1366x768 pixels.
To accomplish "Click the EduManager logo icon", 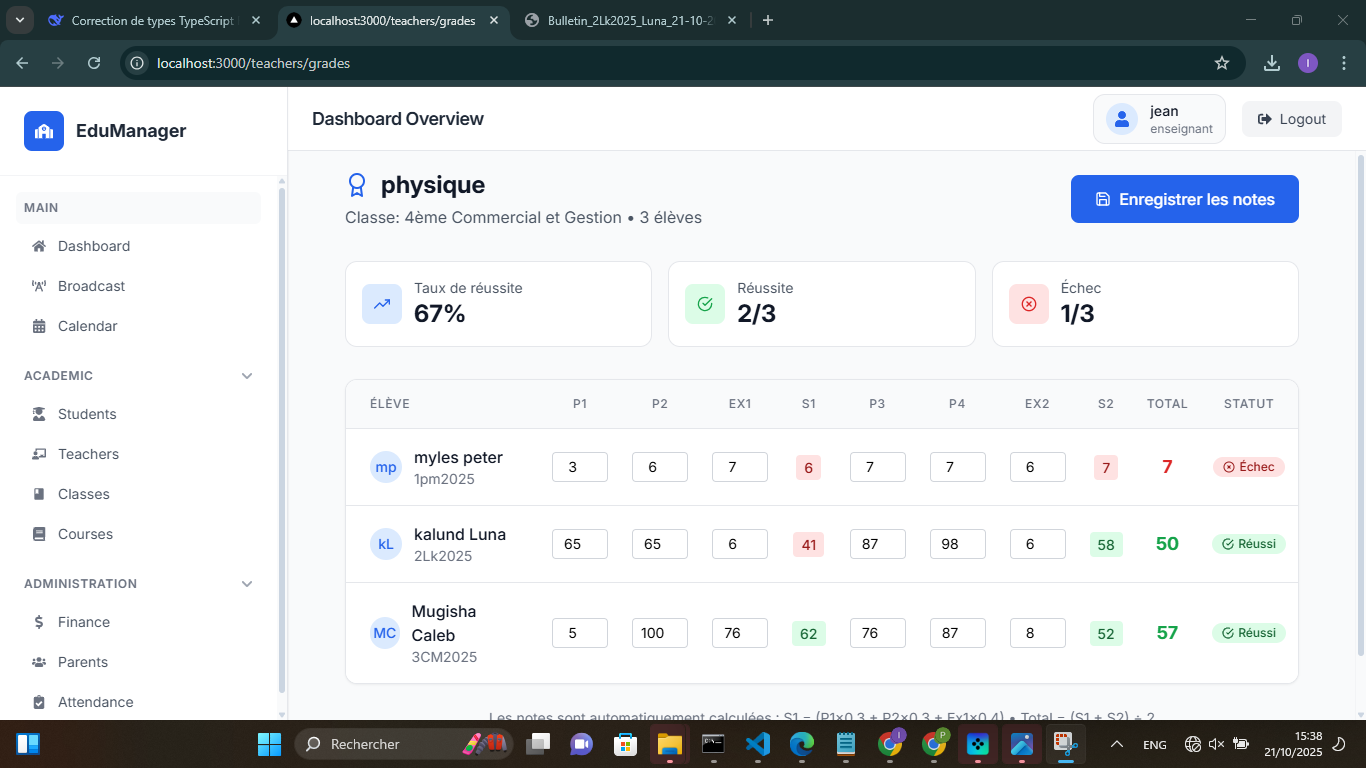I will click(44, 131).
